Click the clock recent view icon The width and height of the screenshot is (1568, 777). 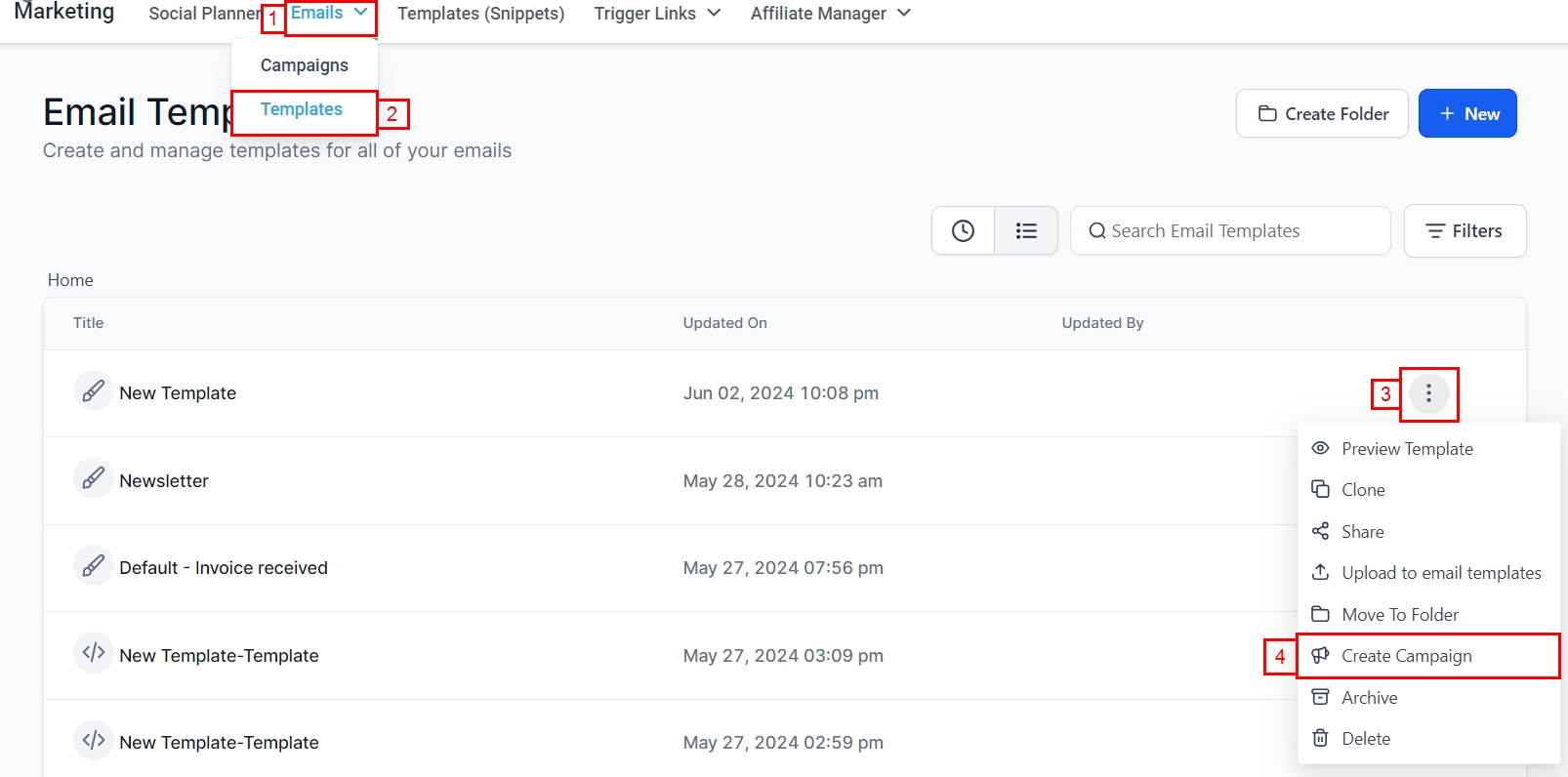click(x=963, y=231)
